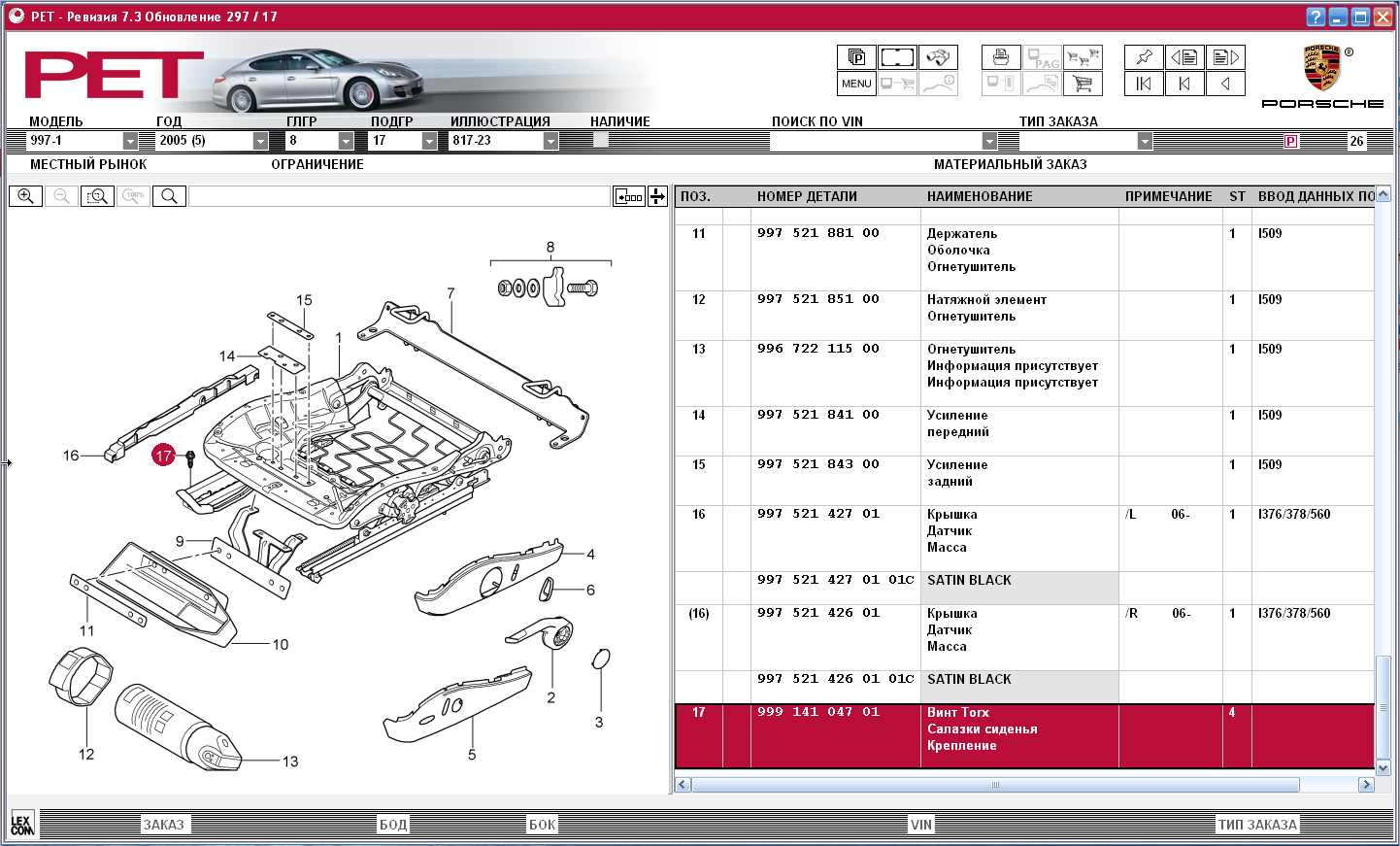Open help question mark button

click(x=1316, y=17)
